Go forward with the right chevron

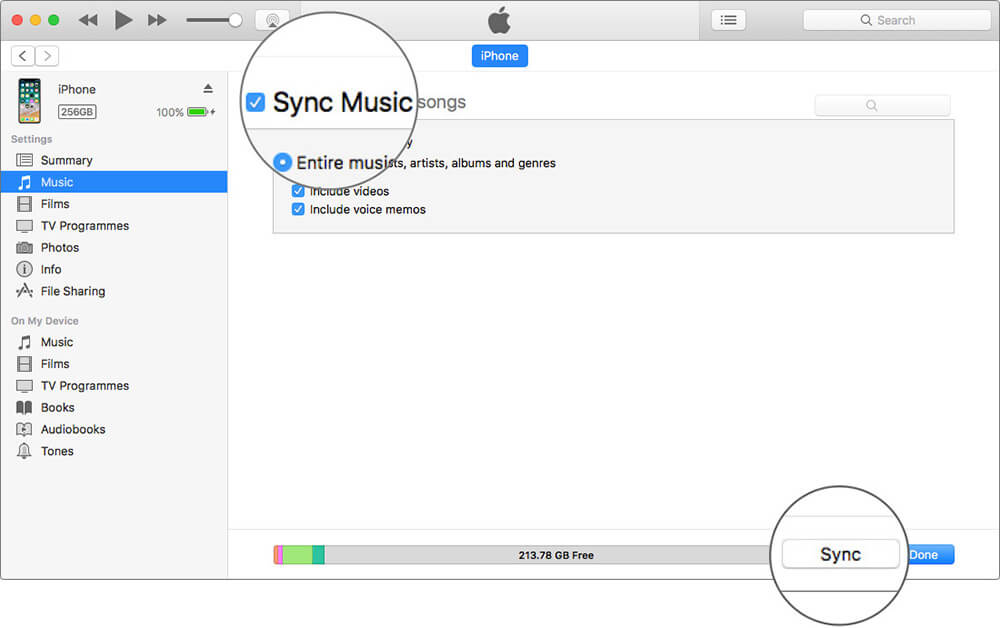tap(47, 56)
